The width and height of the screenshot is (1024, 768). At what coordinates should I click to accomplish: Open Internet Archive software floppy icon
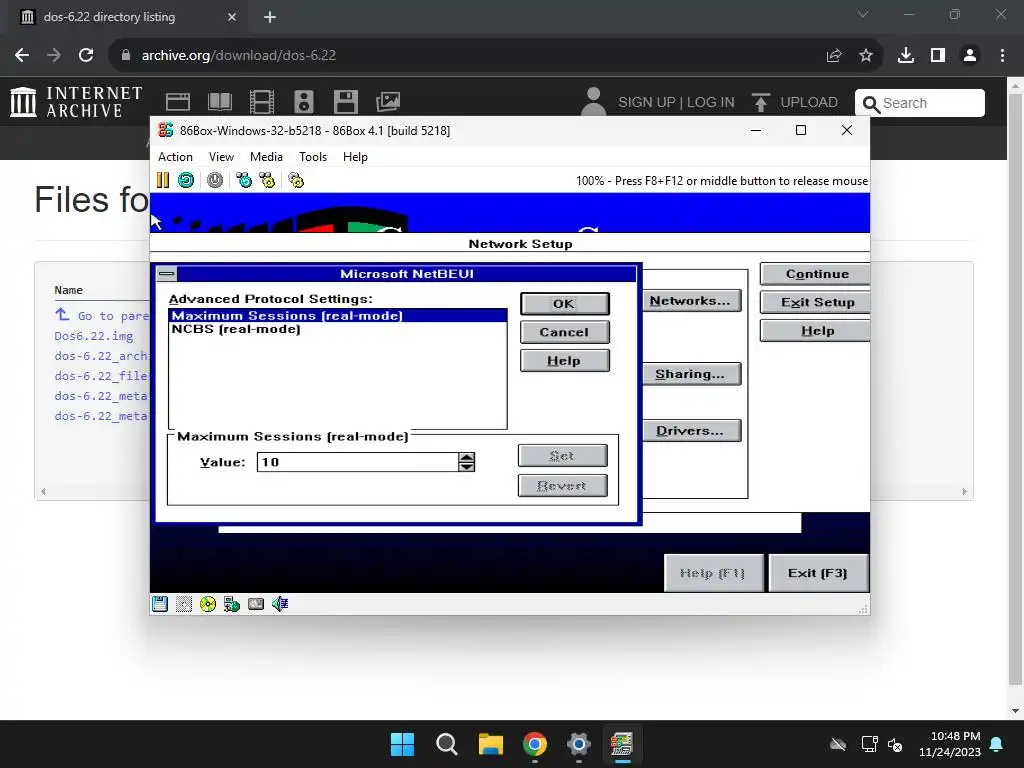(345, 102)
